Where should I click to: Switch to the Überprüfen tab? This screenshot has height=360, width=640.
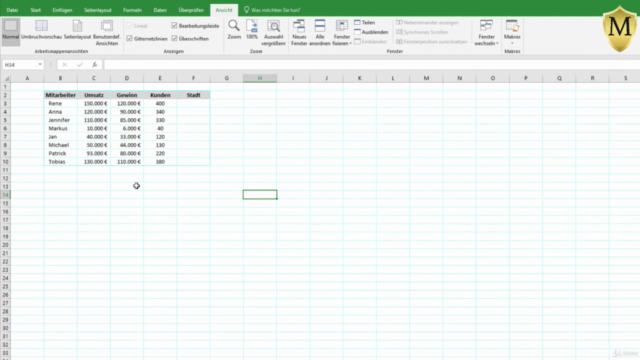click(x=191, y=10)
